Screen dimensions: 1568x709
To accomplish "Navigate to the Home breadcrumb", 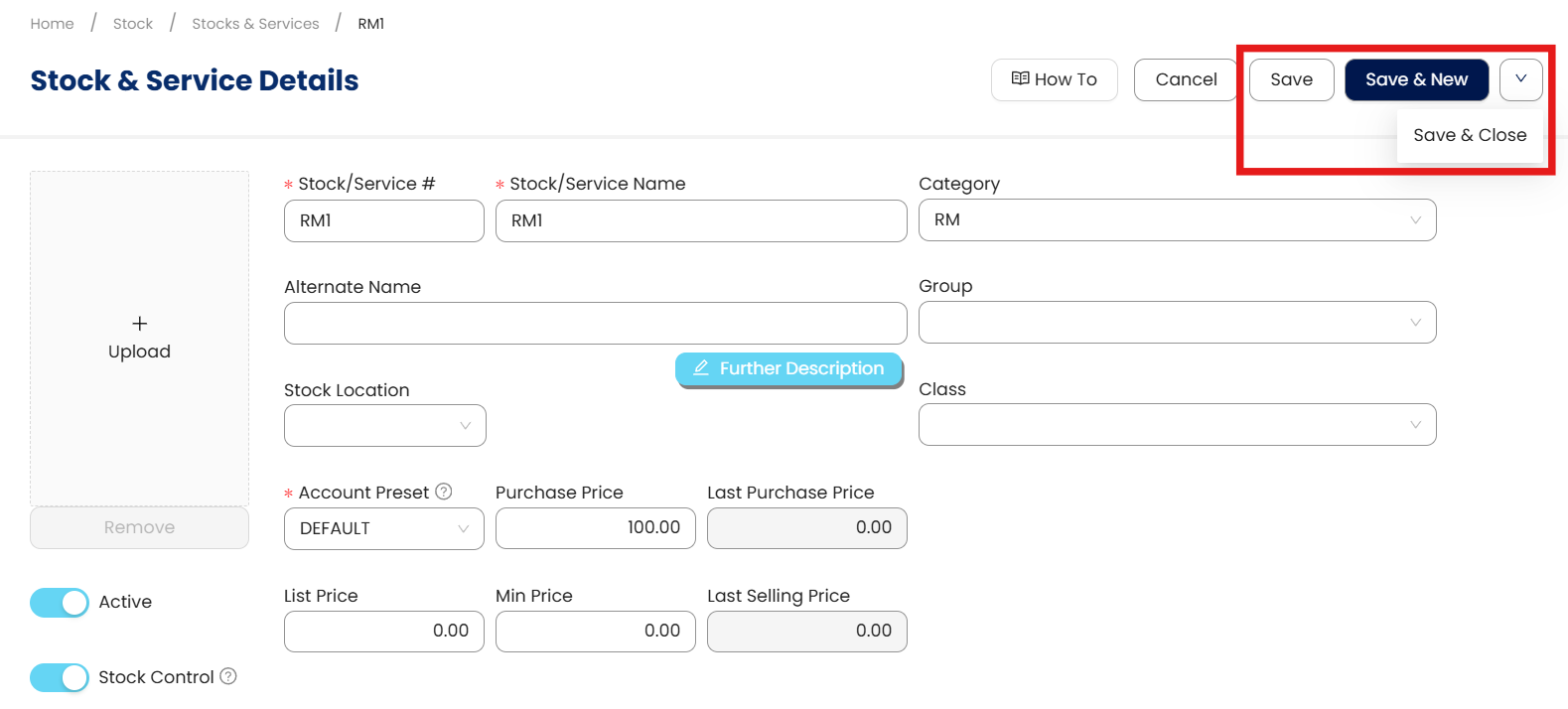I will pyautogui.click(x=52, y=24).
